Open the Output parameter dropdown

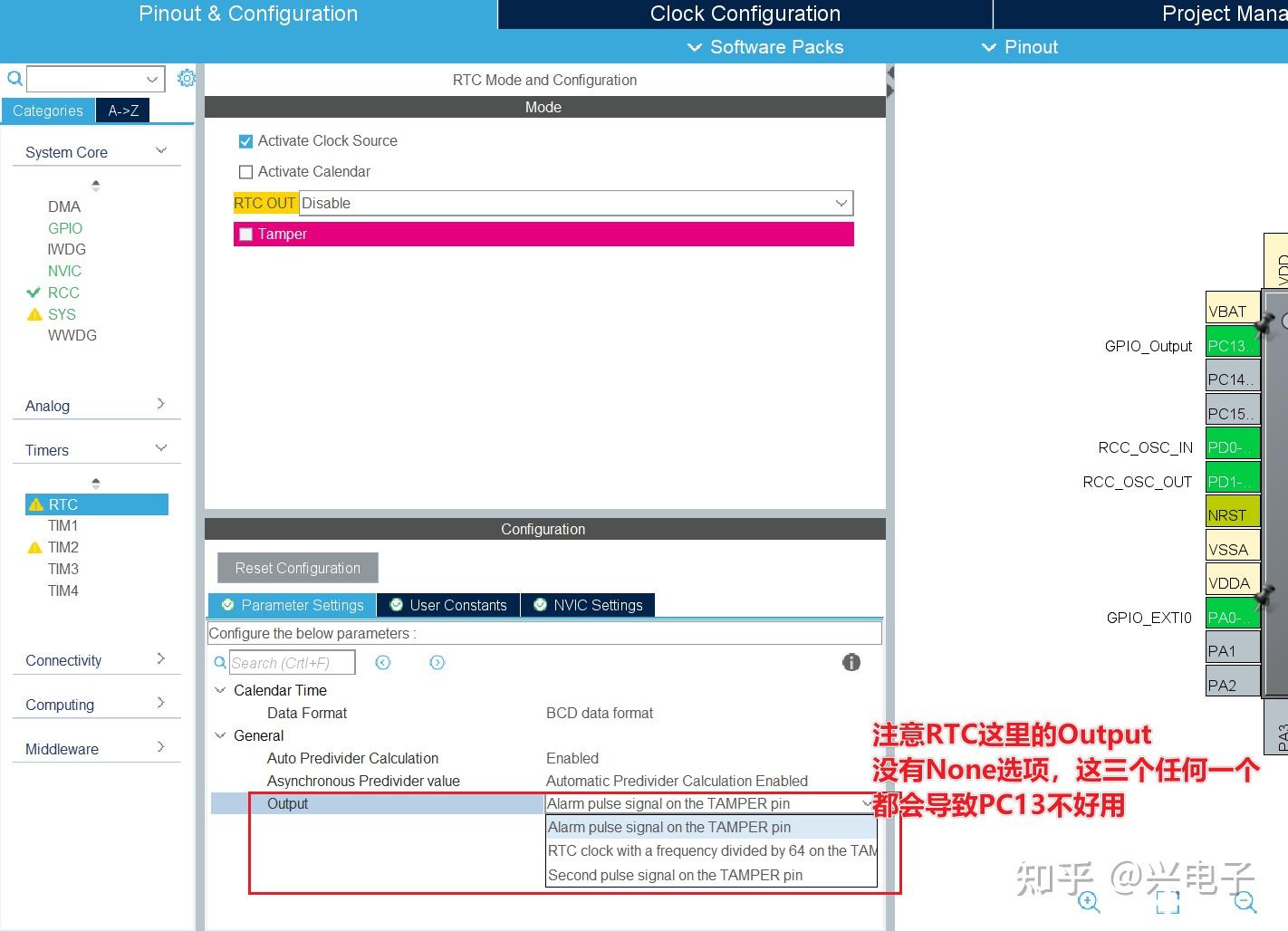(711, 803)
